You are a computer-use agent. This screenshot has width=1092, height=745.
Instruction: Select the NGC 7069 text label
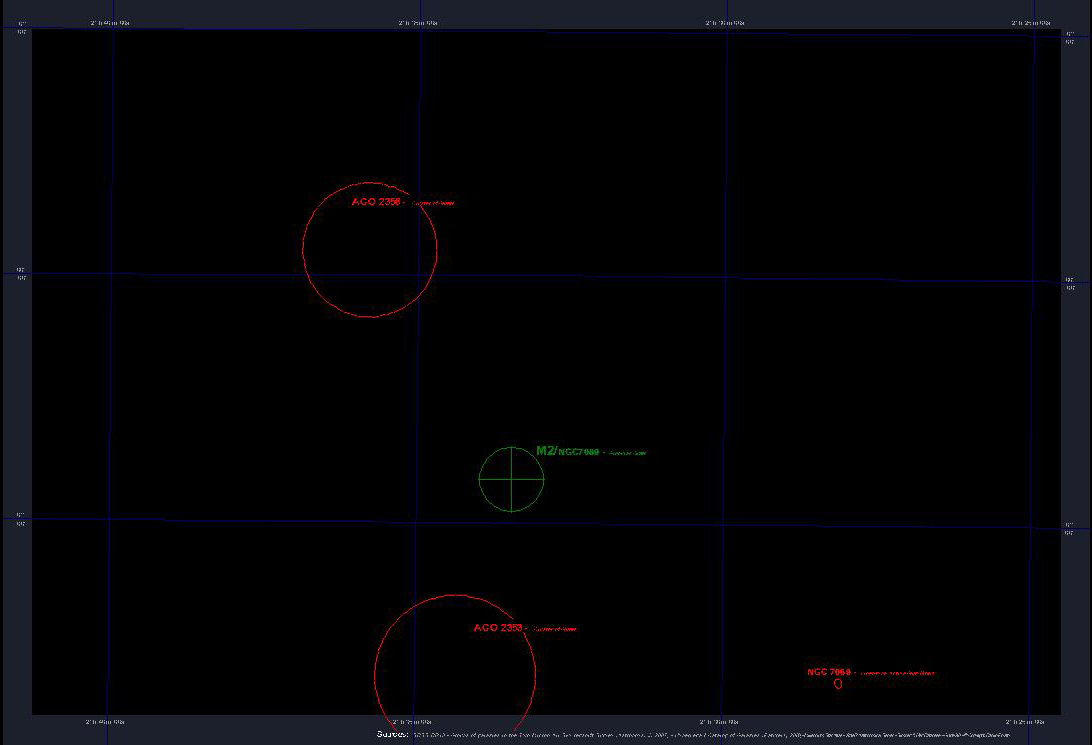point(830,672)
